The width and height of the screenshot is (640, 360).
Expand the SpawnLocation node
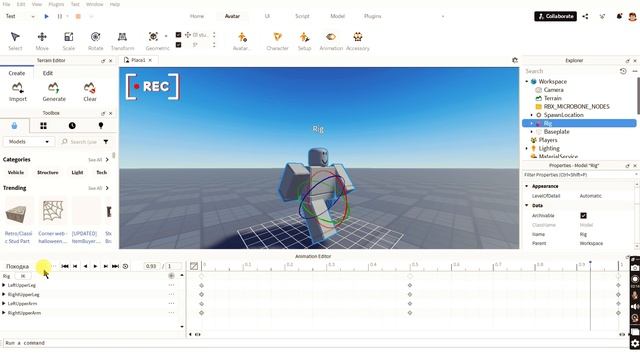(x=531, y=115)
